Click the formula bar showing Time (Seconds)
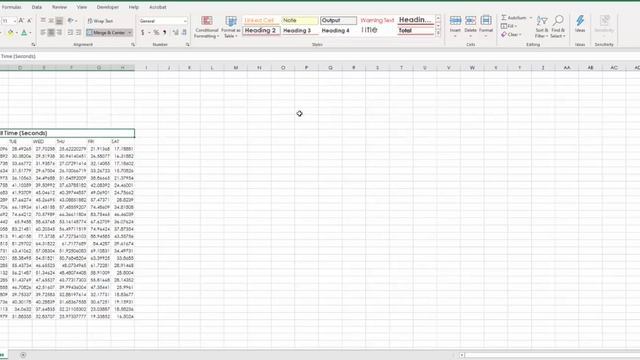 point(320,56)
